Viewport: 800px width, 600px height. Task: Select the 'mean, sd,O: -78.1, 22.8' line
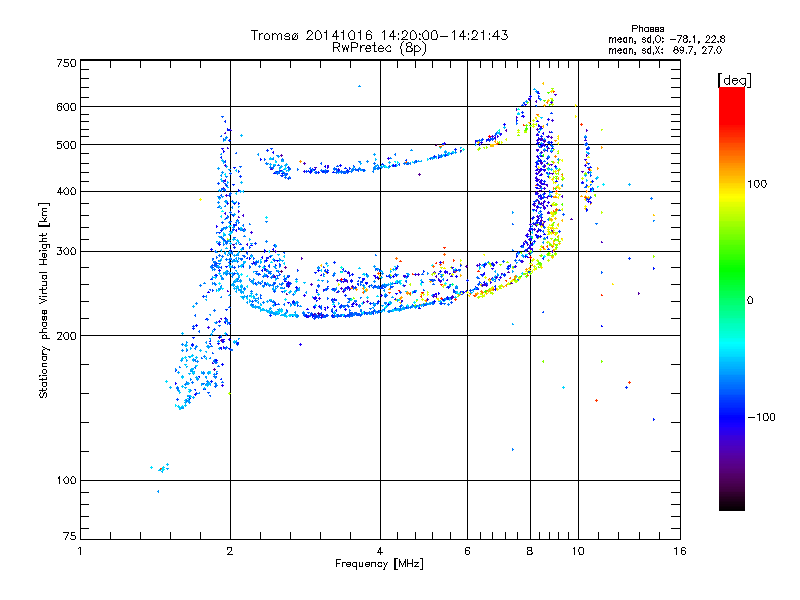pyautogui.click(x=666, y=39)
